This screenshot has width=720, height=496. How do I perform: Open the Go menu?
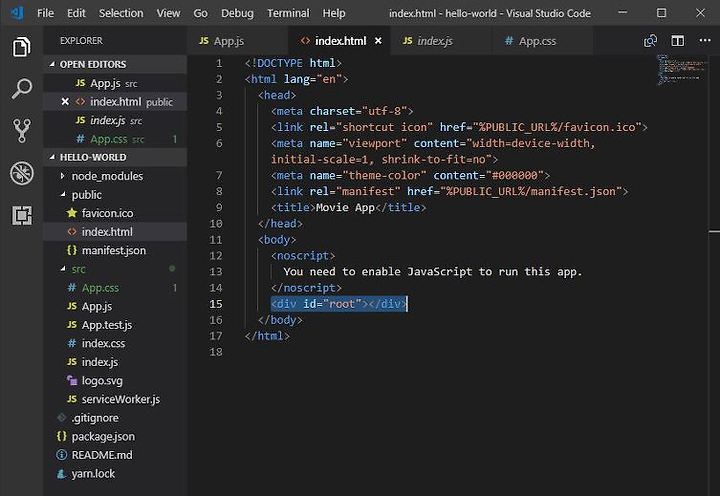coord(200,13)
